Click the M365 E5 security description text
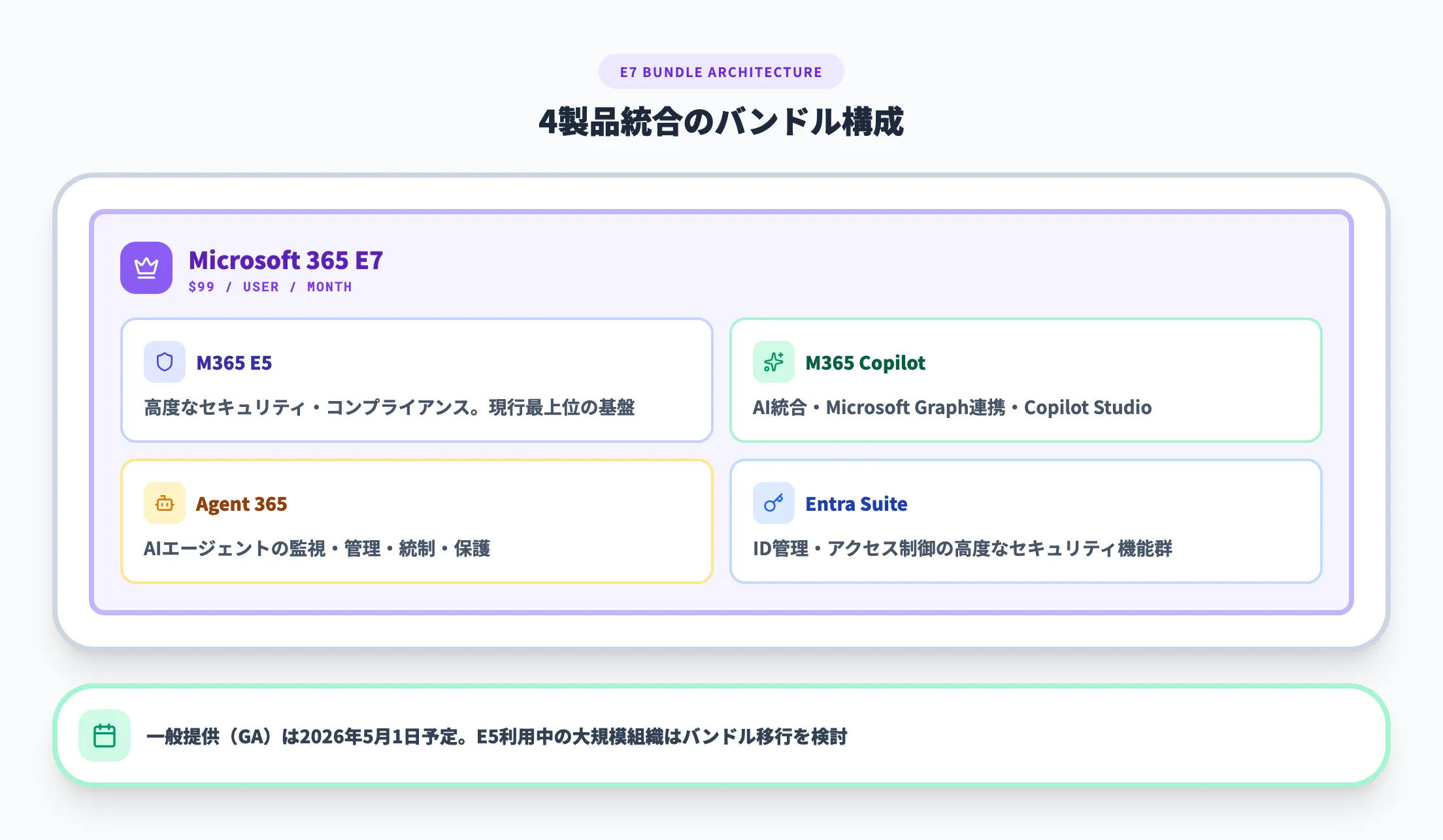 click(x=391, y=406)
